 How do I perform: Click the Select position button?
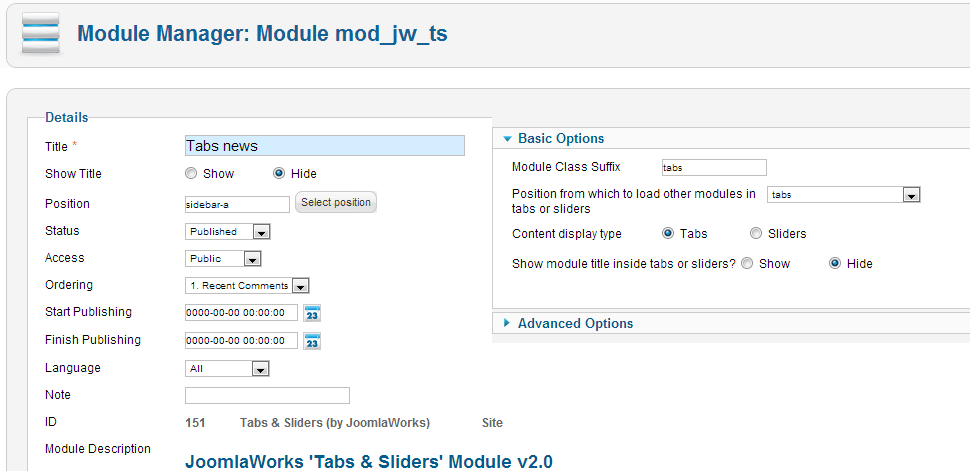pyautogui.click(x=336, y=203)
